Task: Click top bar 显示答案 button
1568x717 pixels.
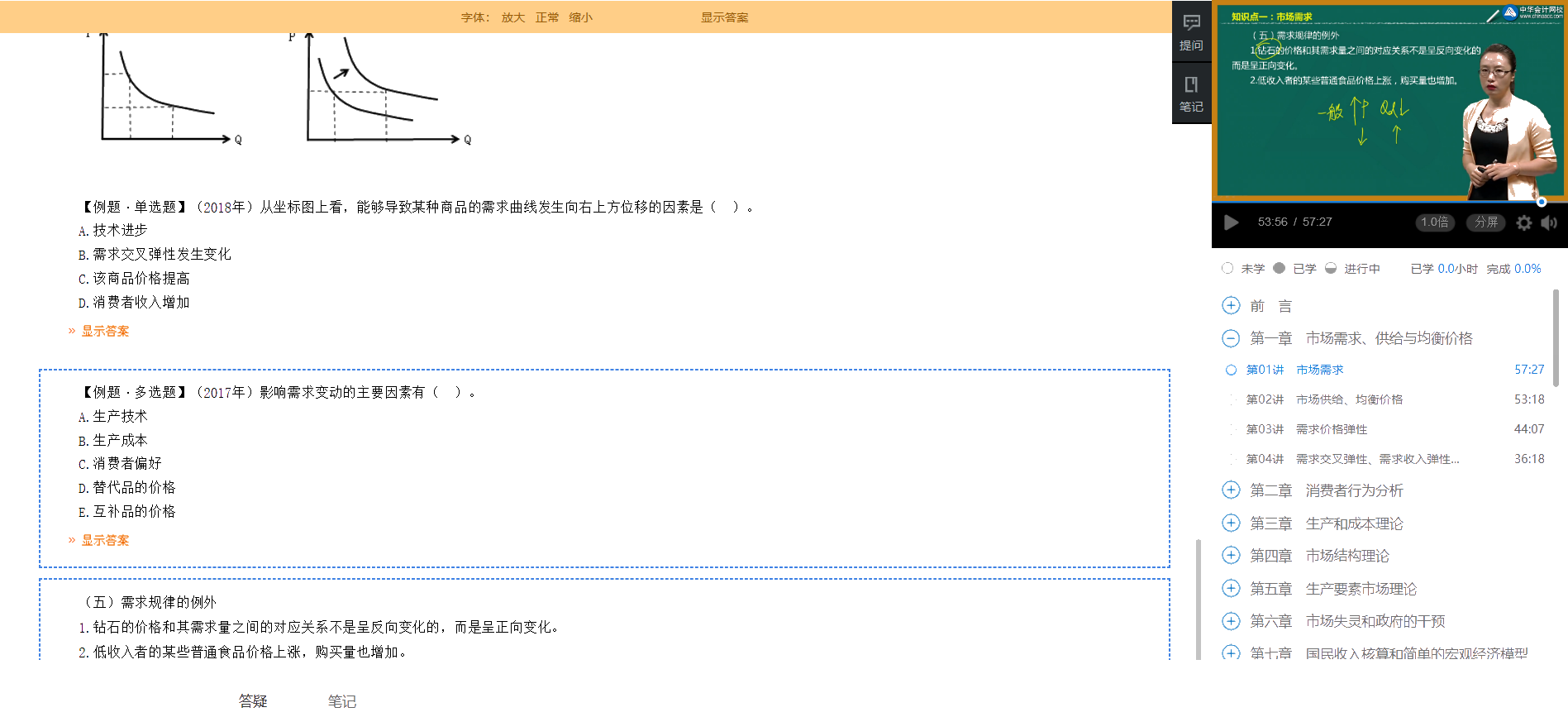Action: 724,17
